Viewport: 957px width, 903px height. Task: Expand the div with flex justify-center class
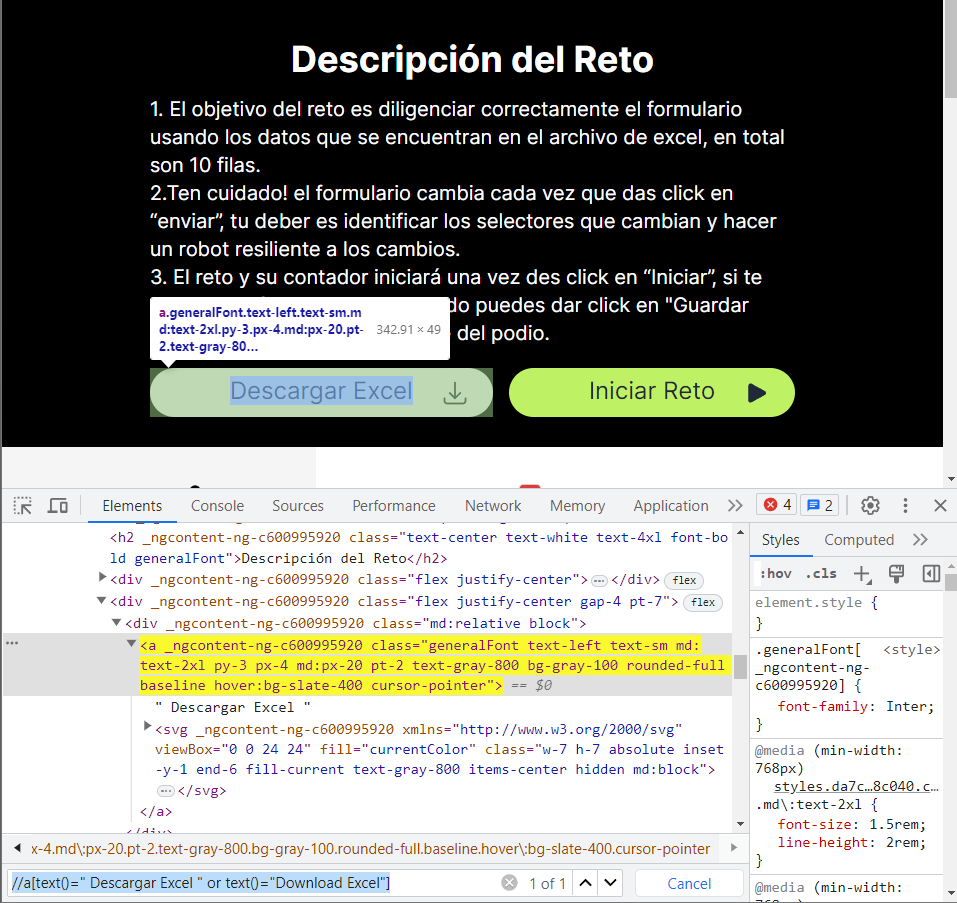point(104,578)
